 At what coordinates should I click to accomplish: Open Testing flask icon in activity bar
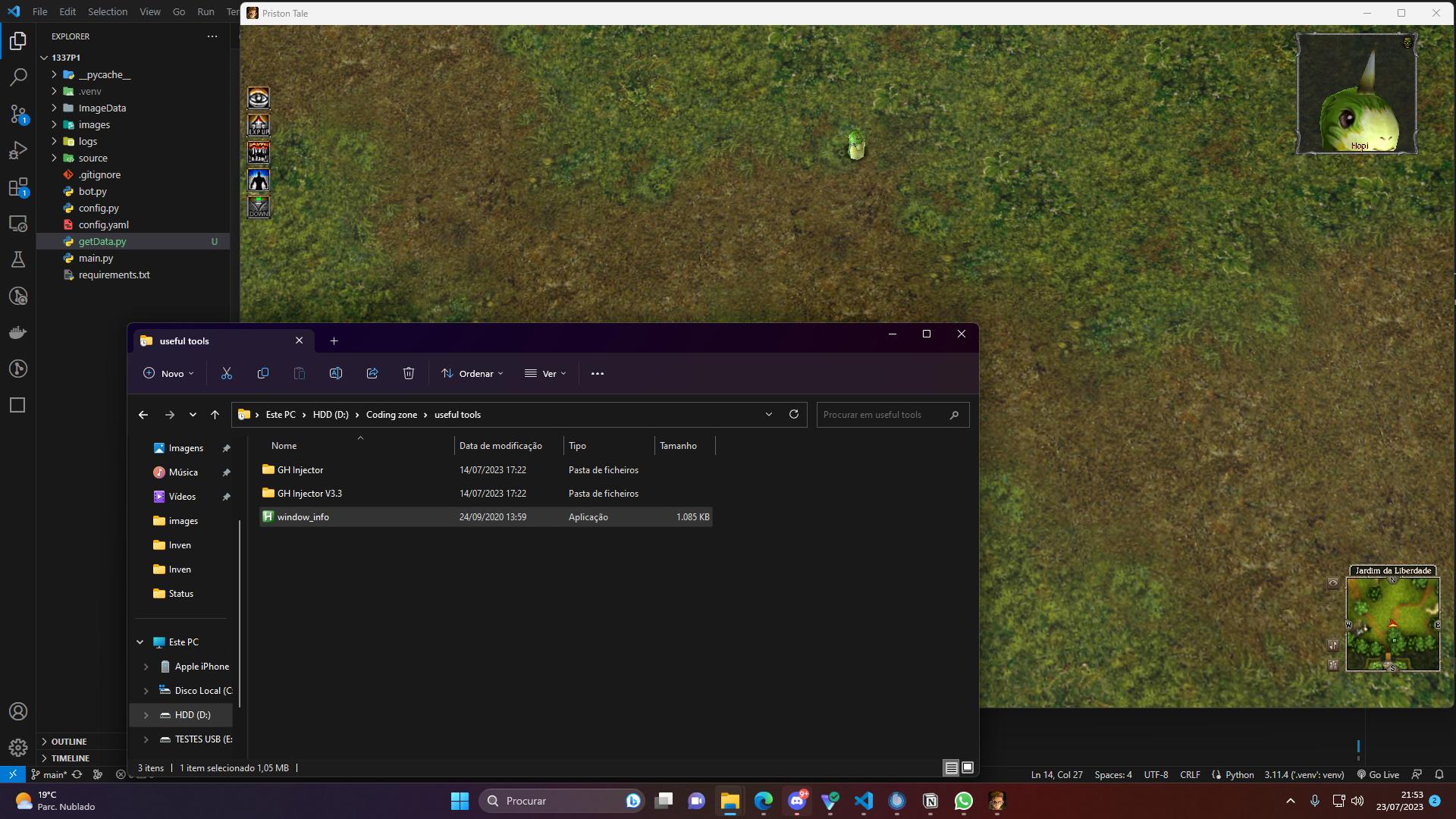[x=18, y=259]
